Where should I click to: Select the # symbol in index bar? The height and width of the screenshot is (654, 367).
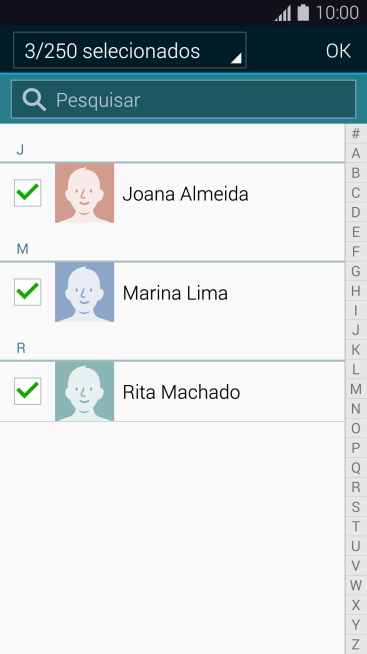[356, 134]
